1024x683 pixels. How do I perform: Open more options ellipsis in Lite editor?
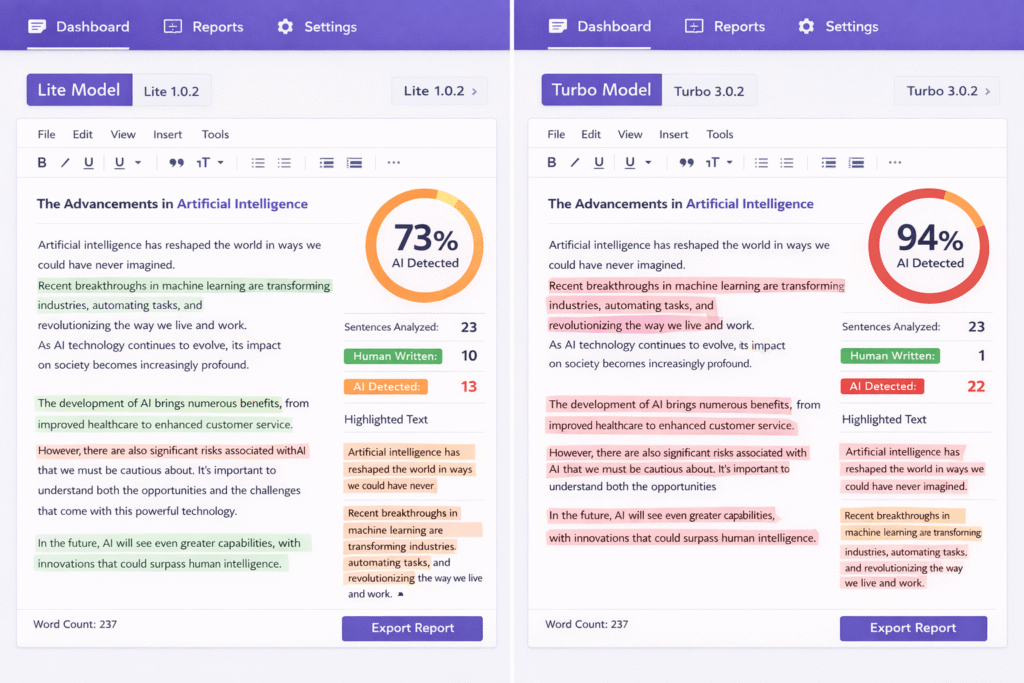(x=393, y=163)
